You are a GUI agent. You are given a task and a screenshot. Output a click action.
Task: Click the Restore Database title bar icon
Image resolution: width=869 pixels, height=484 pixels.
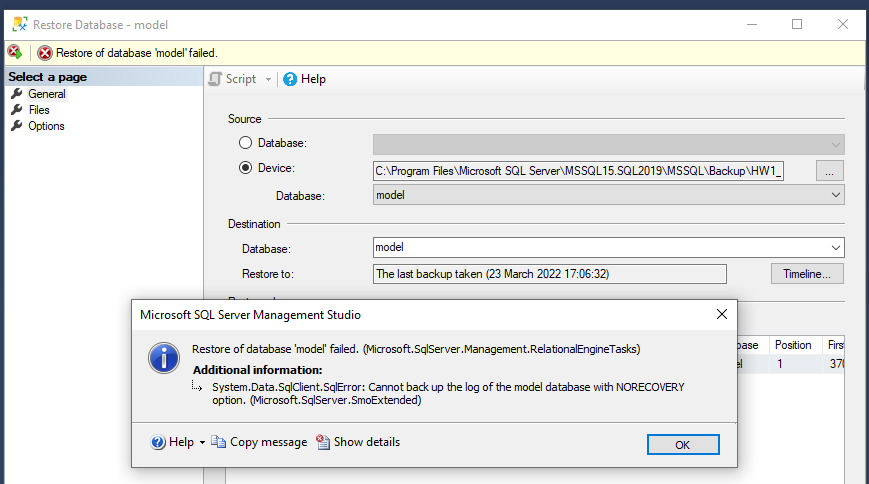click(x=20, y=24)
